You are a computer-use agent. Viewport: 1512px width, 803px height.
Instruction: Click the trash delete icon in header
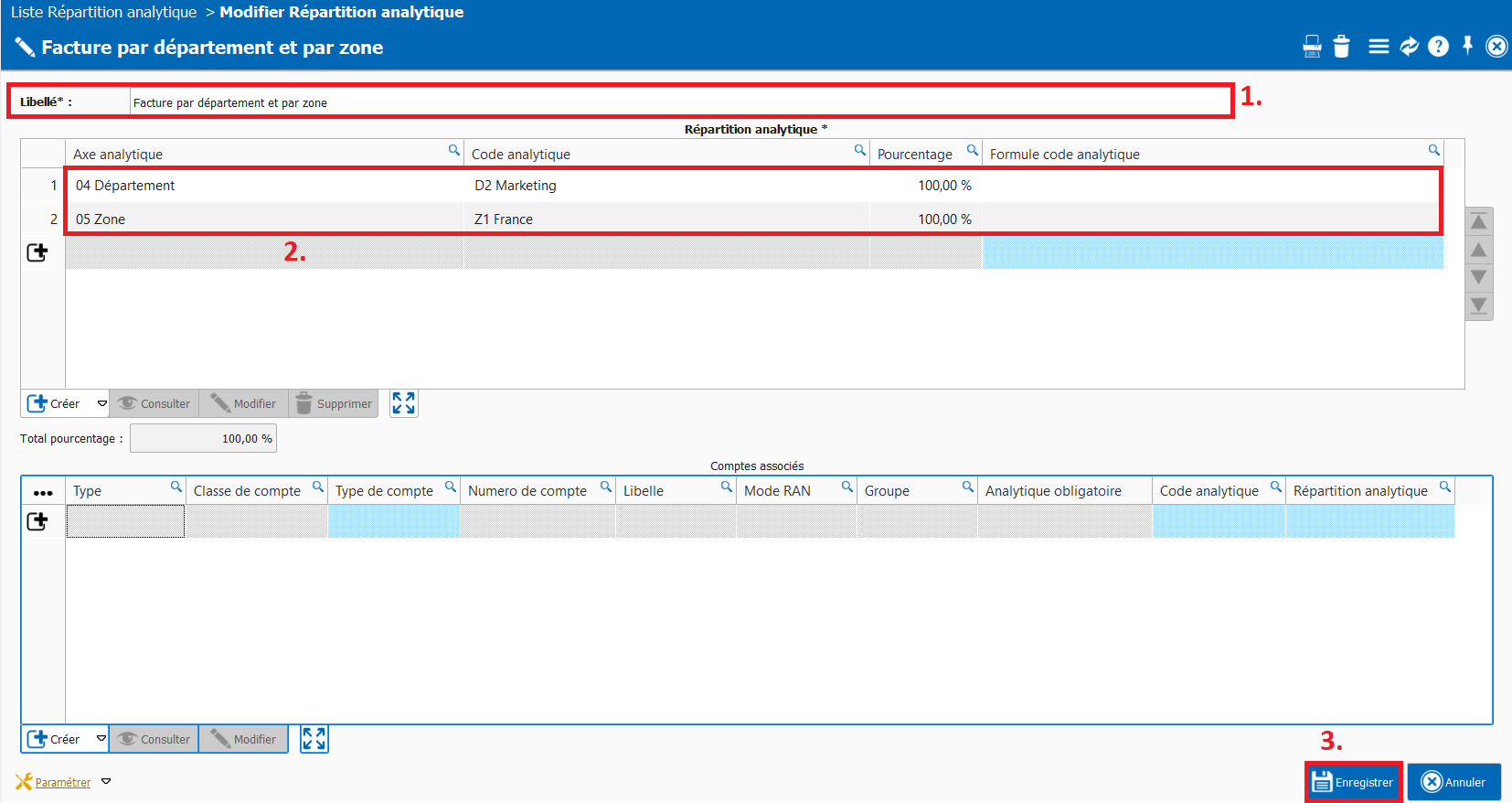tap(1341, 47)
